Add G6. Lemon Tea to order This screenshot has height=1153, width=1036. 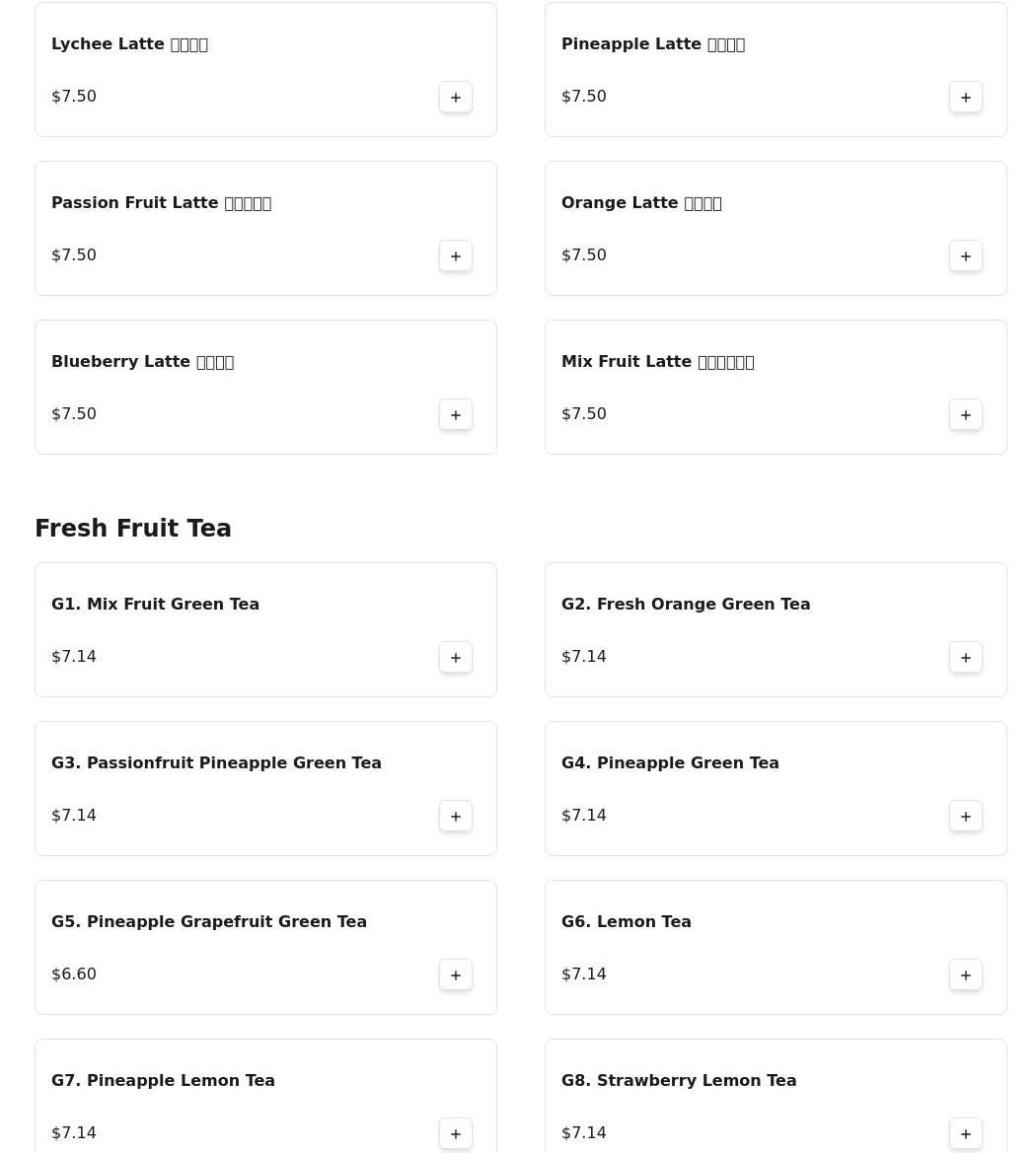pos(966,975)
